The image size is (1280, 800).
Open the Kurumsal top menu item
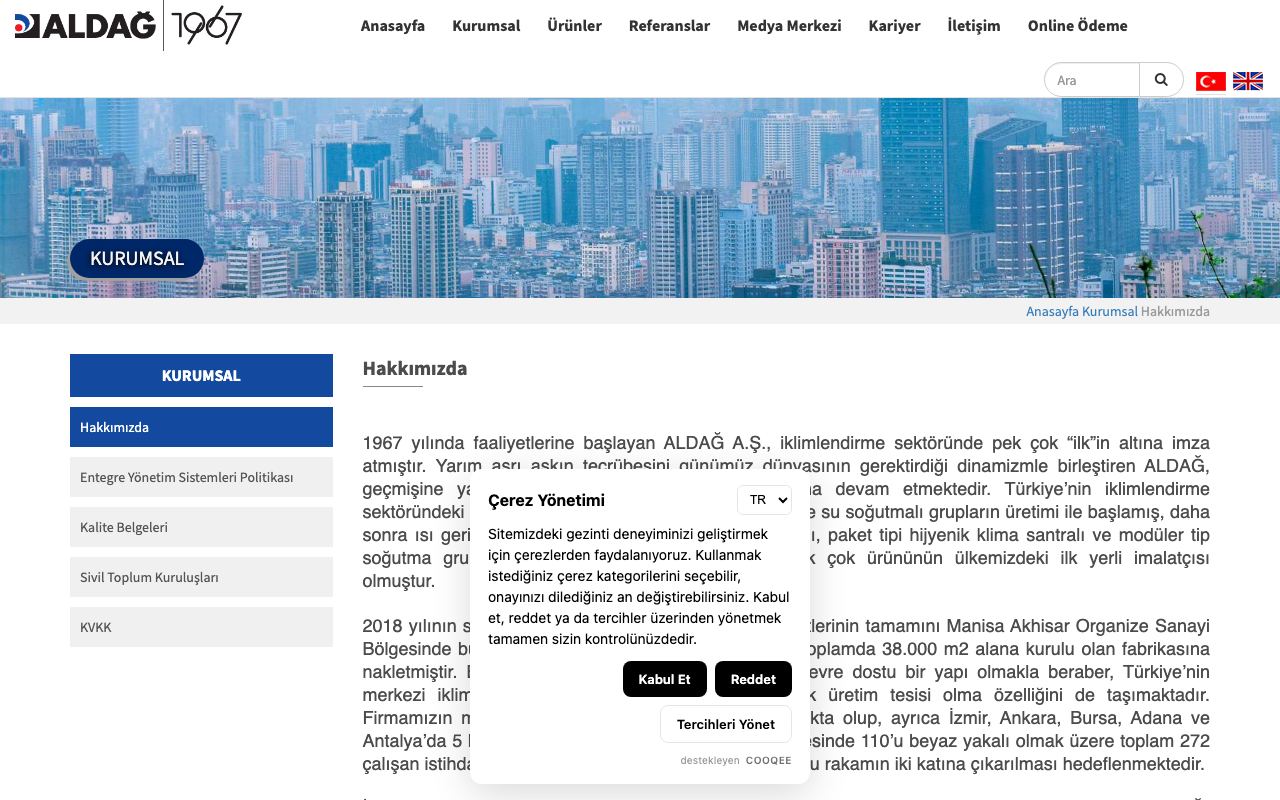click(486, 26)
